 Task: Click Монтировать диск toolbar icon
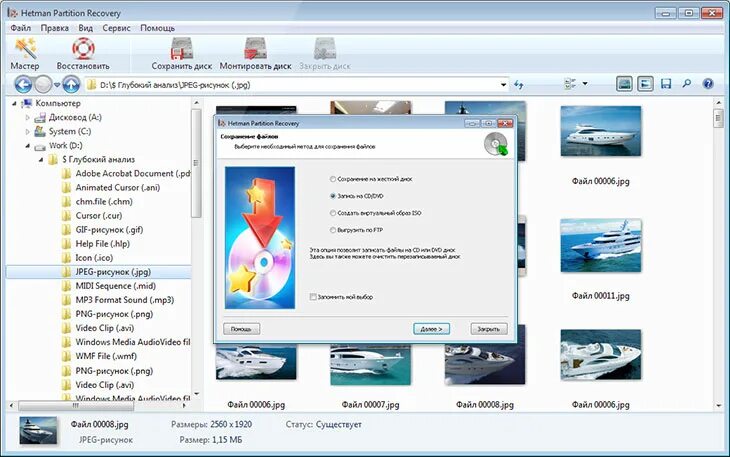(255, 48)
